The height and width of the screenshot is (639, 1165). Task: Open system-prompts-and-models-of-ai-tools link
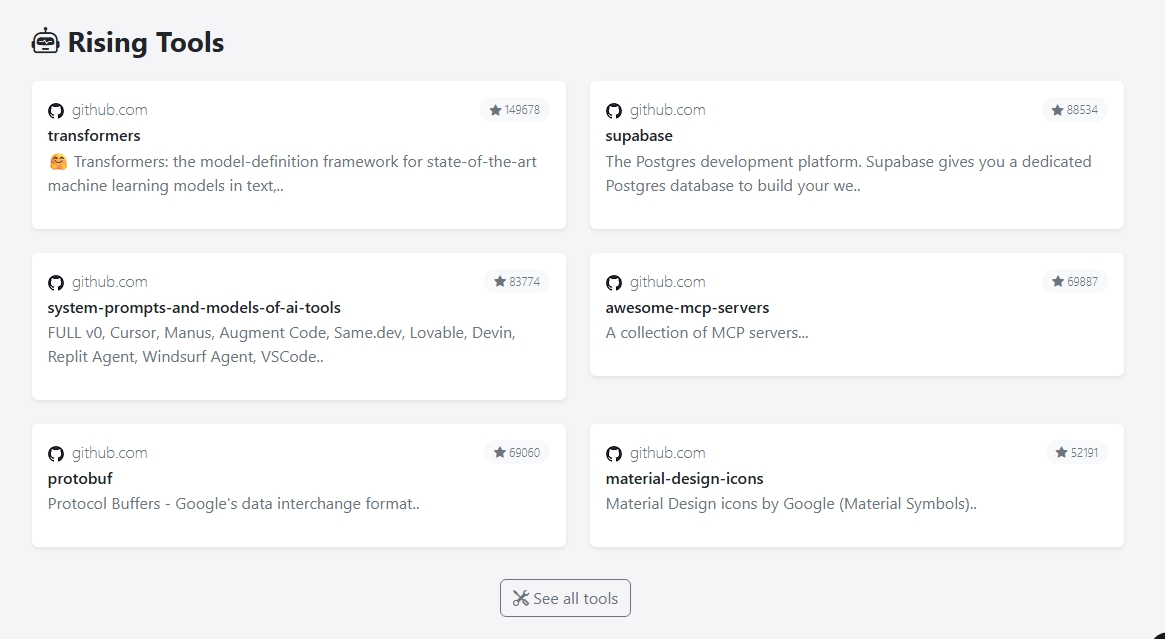pos(194,307)
